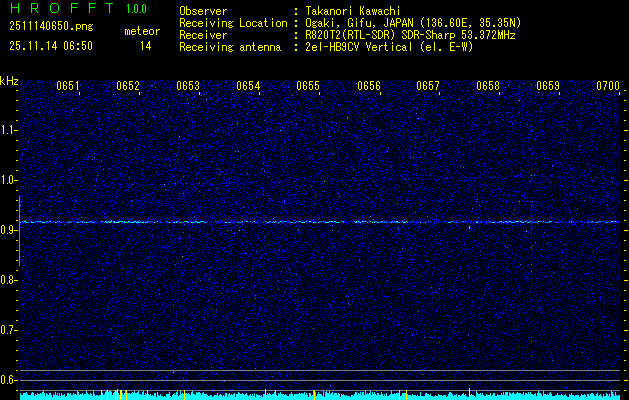The width and height of the screenshot is (629, 400).
Task: Click the 0.6 frequency axis label
Action: click(x=9, y=379)
